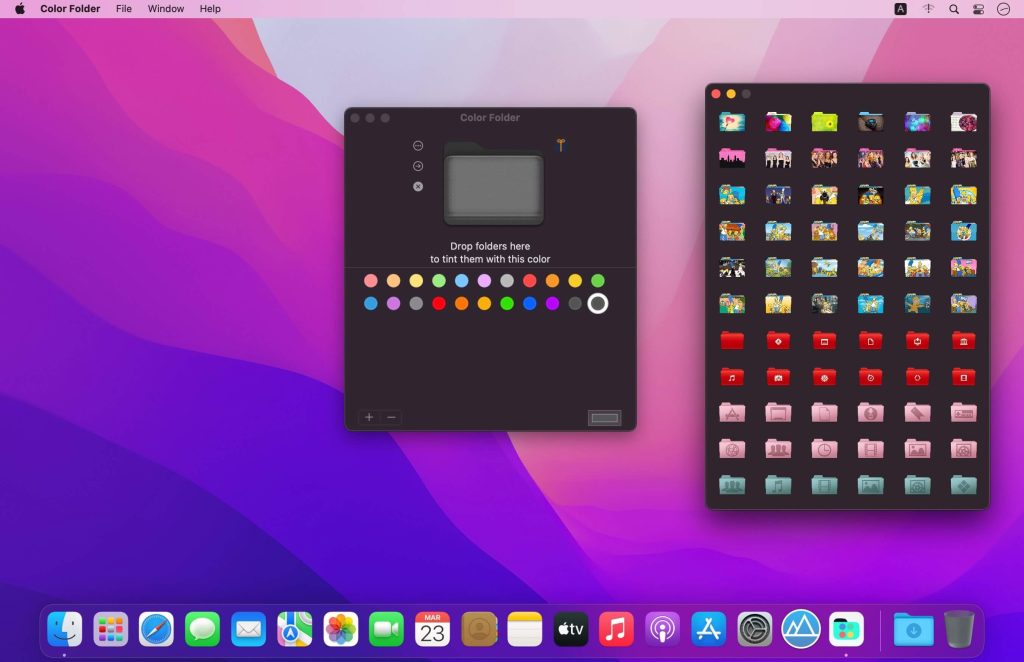Image resolution: width=1024 pixels, height=662 pixels.
Task: Select the pink Apple logo folder icon
Action: [730, 412]
